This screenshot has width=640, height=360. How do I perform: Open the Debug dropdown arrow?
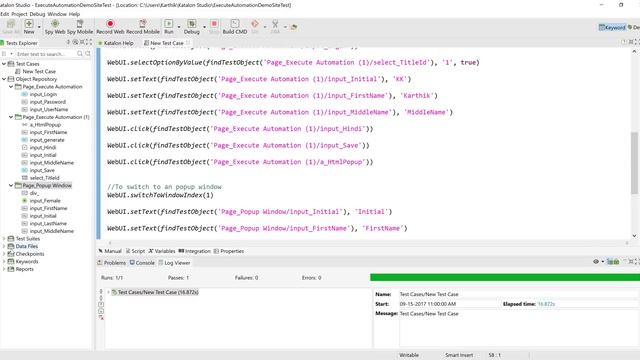(204, 27)
